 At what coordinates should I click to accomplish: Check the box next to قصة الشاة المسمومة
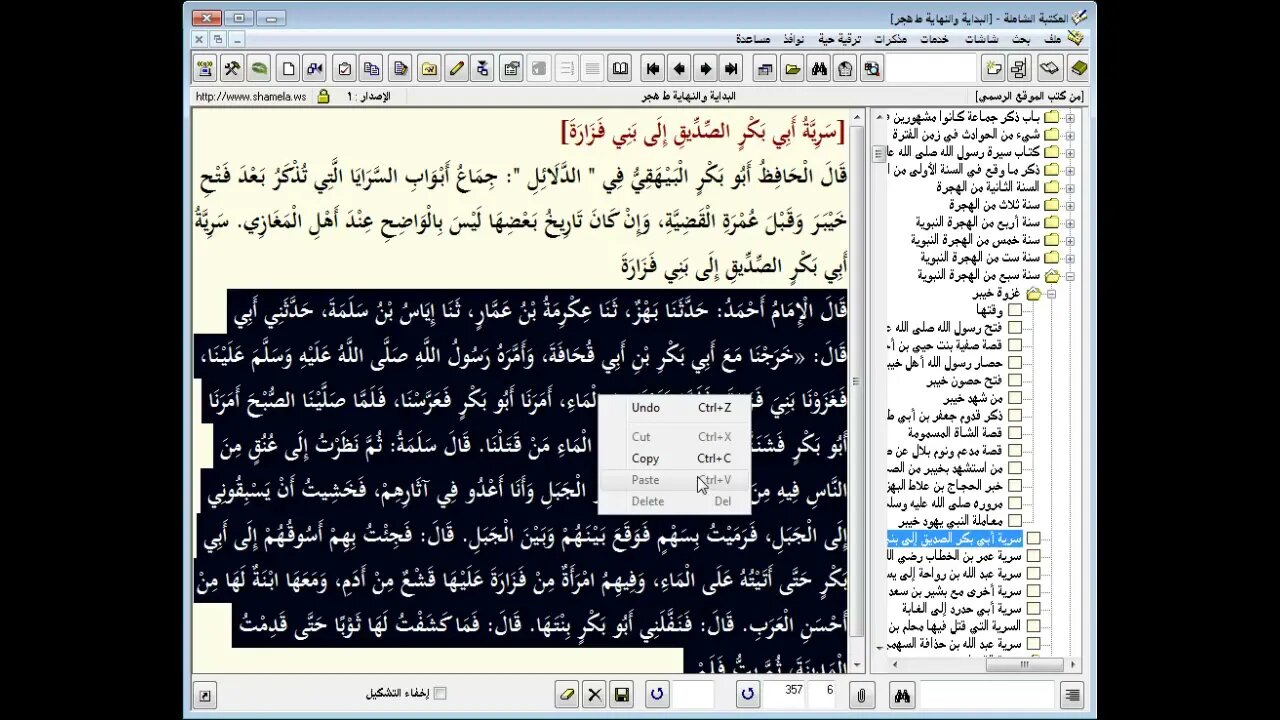[1015, 433]
